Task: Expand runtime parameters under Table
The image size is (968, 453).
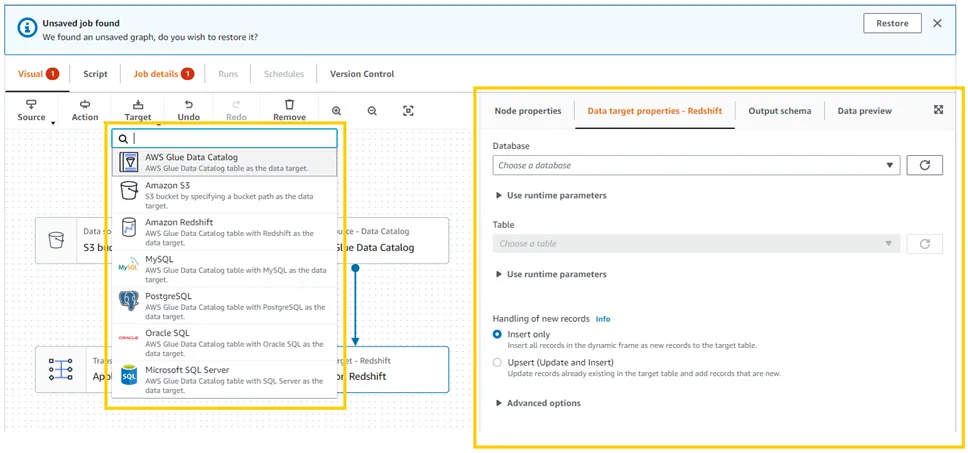Action: click(x=551, y=275)
